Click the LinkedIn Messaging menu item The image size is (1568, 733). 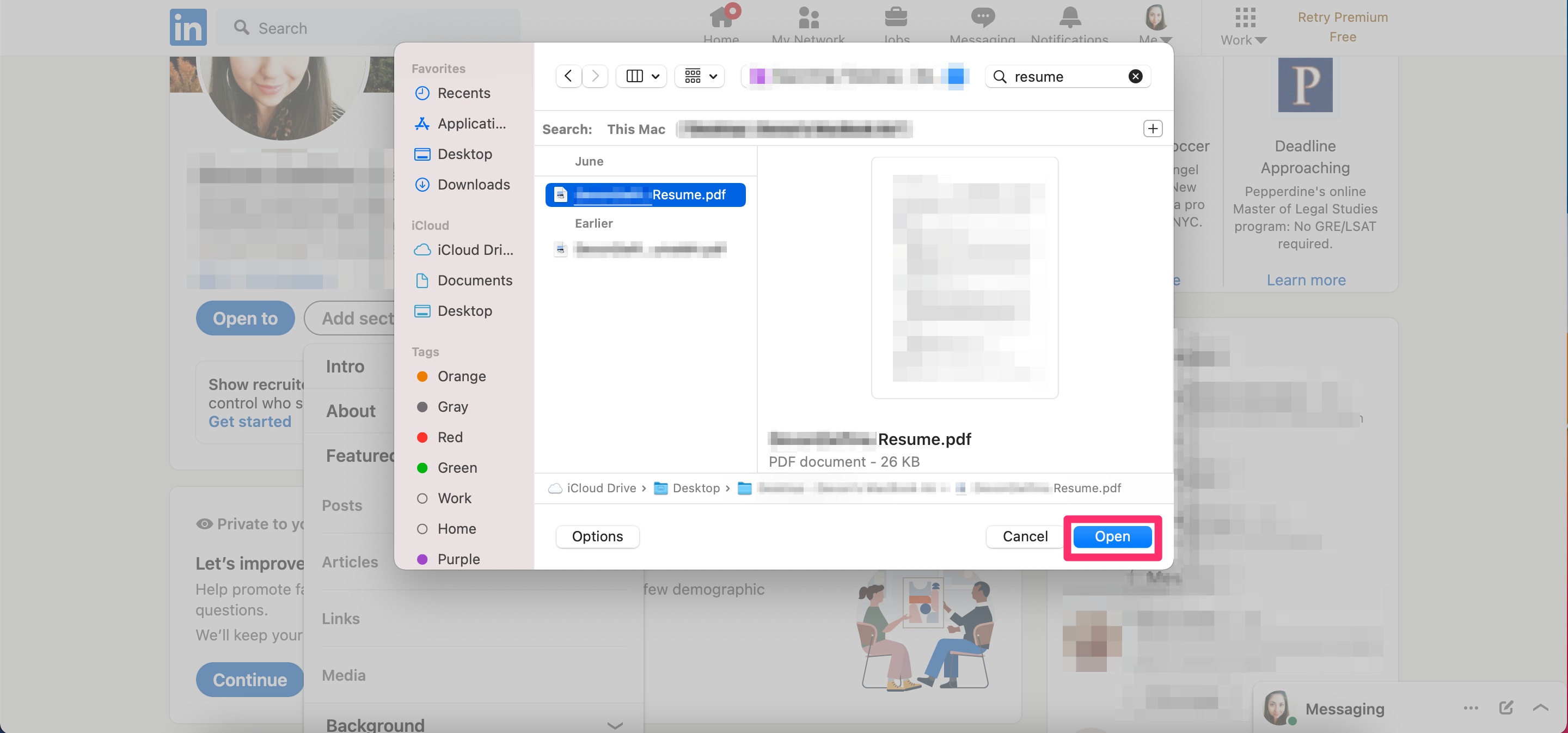(x=982, y=24)
